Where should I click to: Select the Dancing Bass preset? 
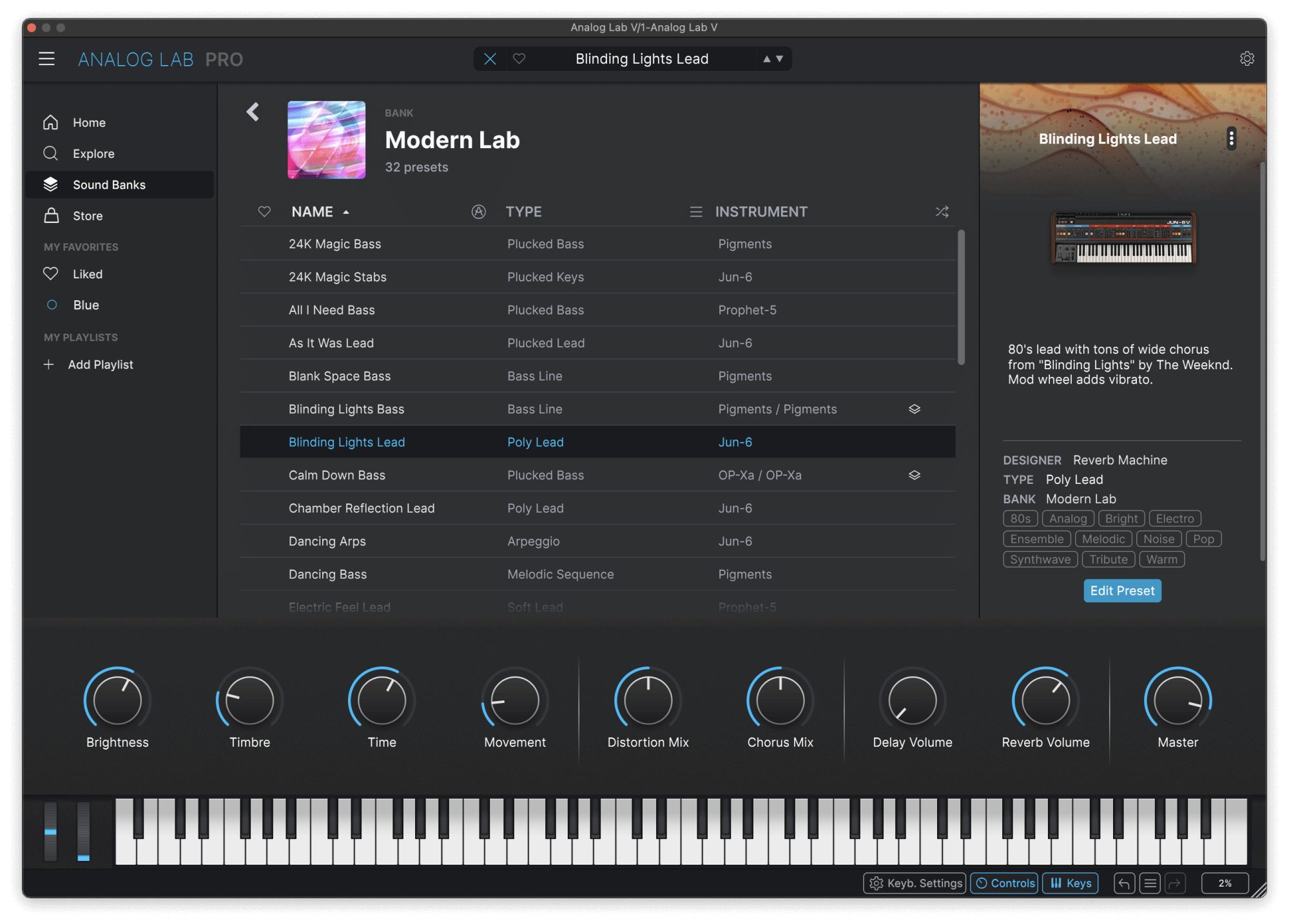[597, 574]
